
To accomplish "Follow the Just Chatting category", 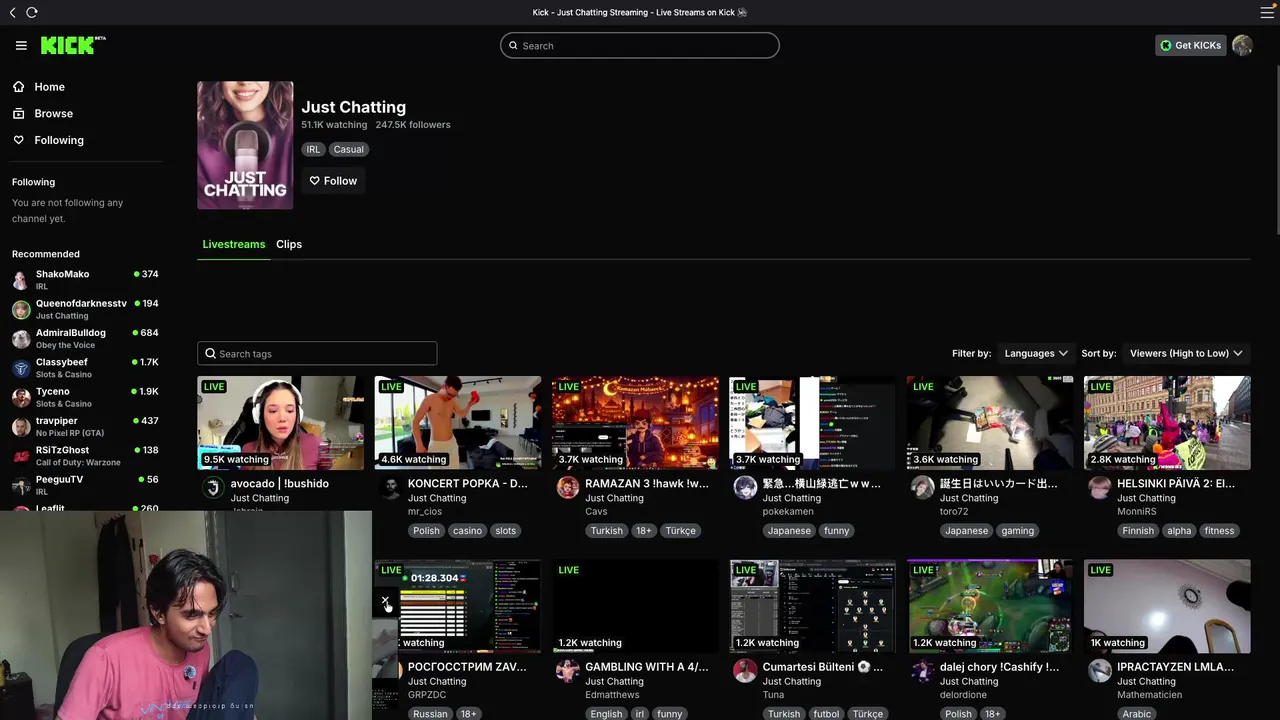I will tap(333, 181).
